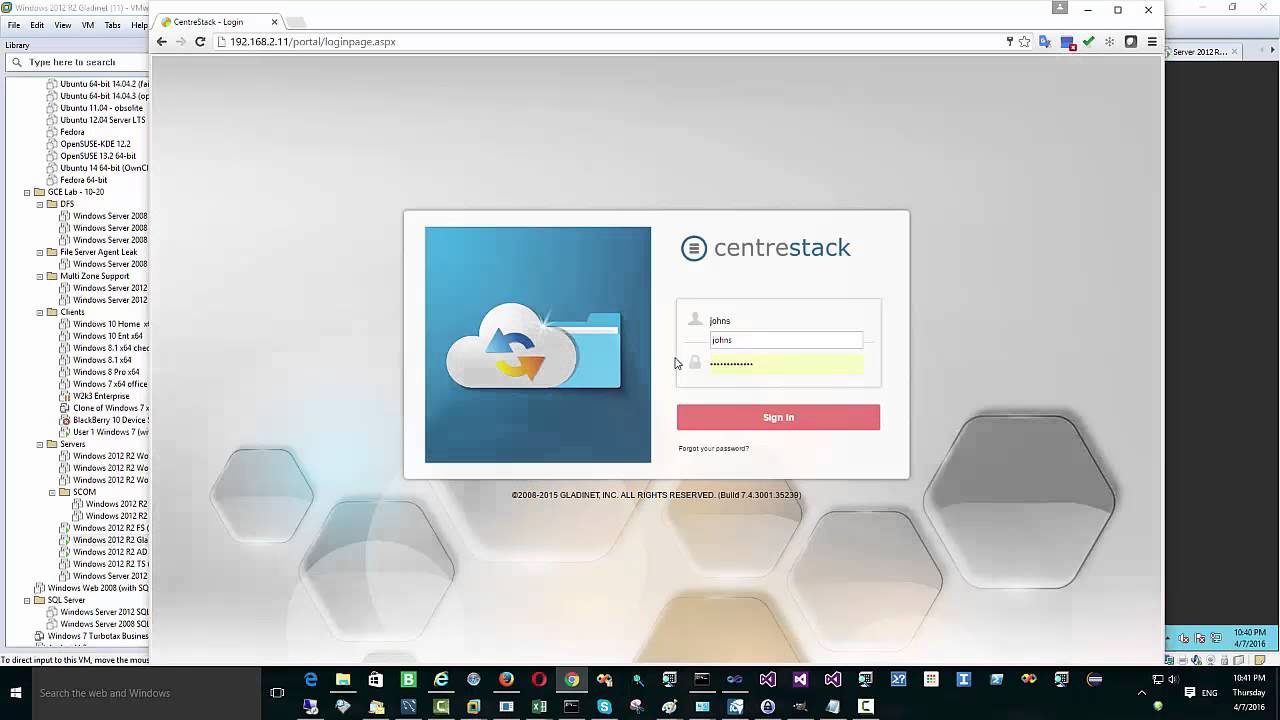Collapse the GCE Lab - 10-20 folder
Screen dimensions: 1280x720
point(27,192)
